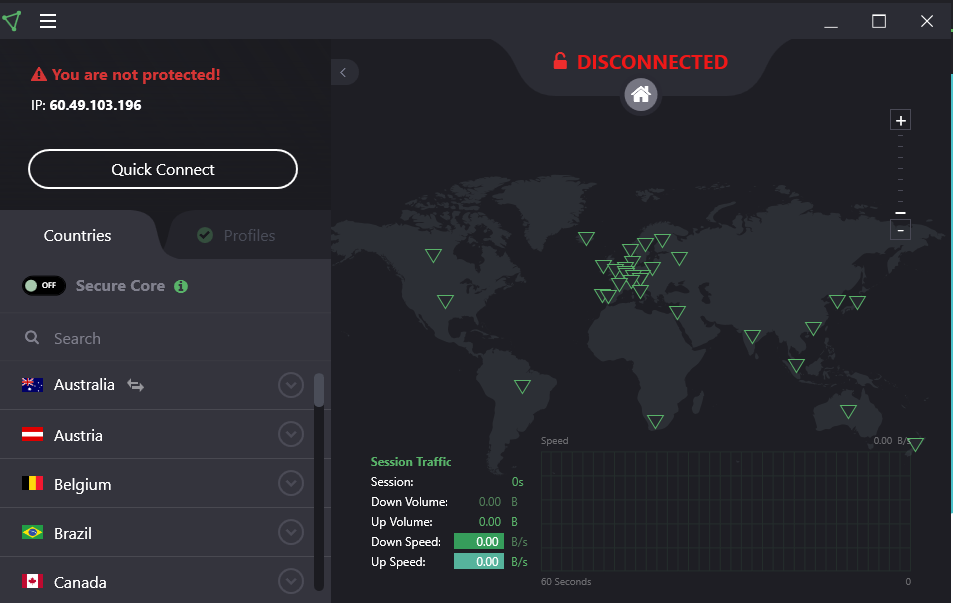Click the Session Traffic heading

(411, 462)
